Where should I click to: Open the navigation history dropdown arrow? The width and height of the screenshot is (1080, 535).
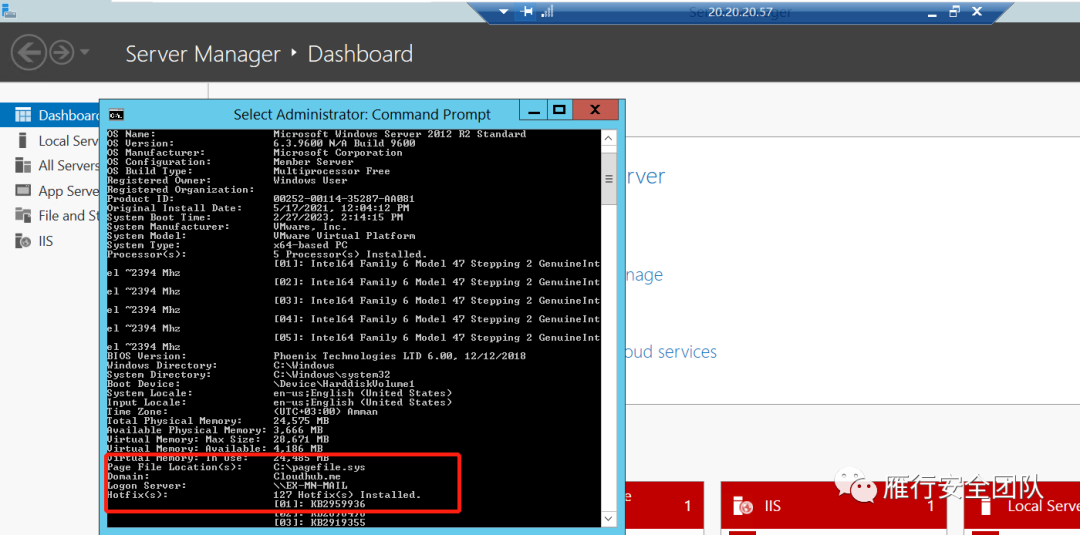(84, 52)
